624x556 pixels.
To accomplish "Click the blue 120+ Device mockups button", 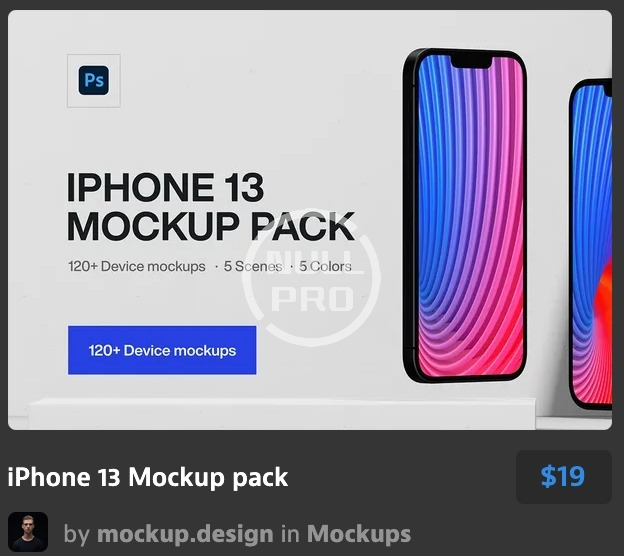I will tap(162, 350).
